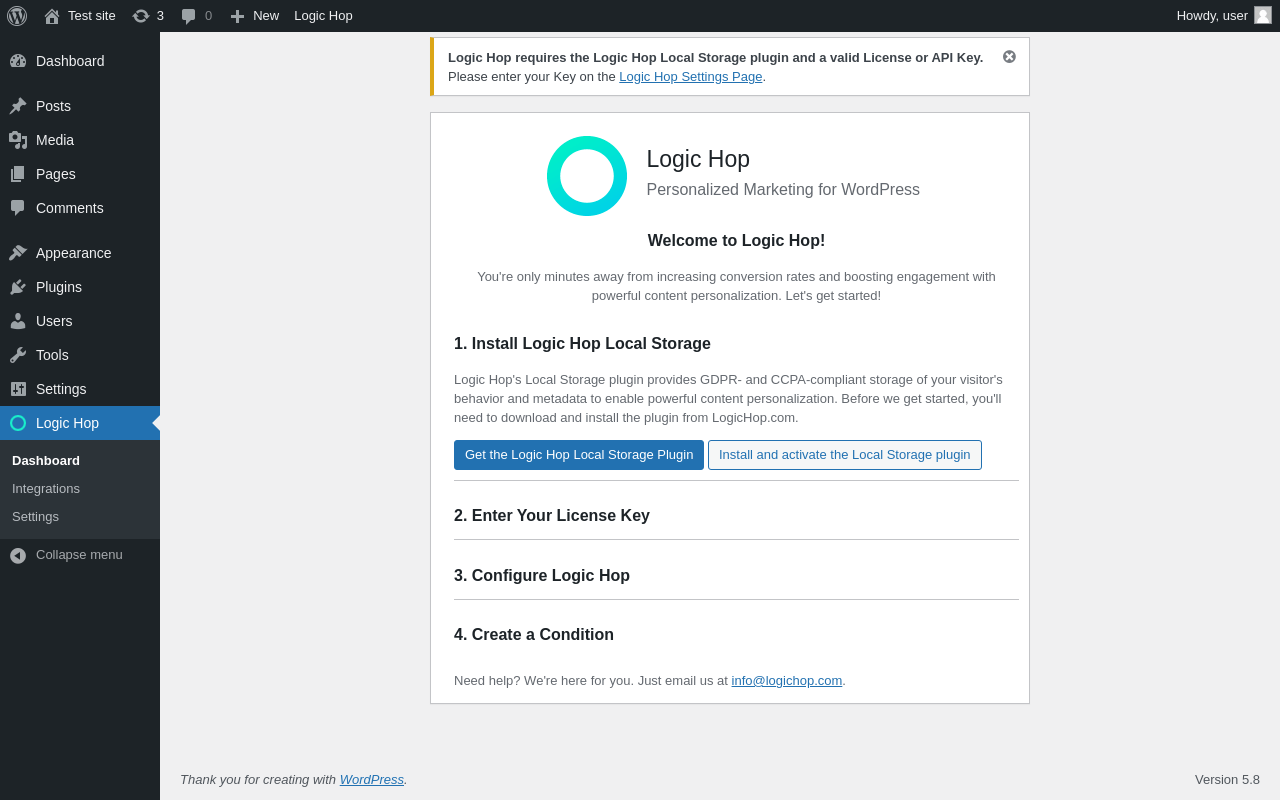1280x800 pixels.
Task: Click the 0 comments count in admin bar
Action: [208, 16]
